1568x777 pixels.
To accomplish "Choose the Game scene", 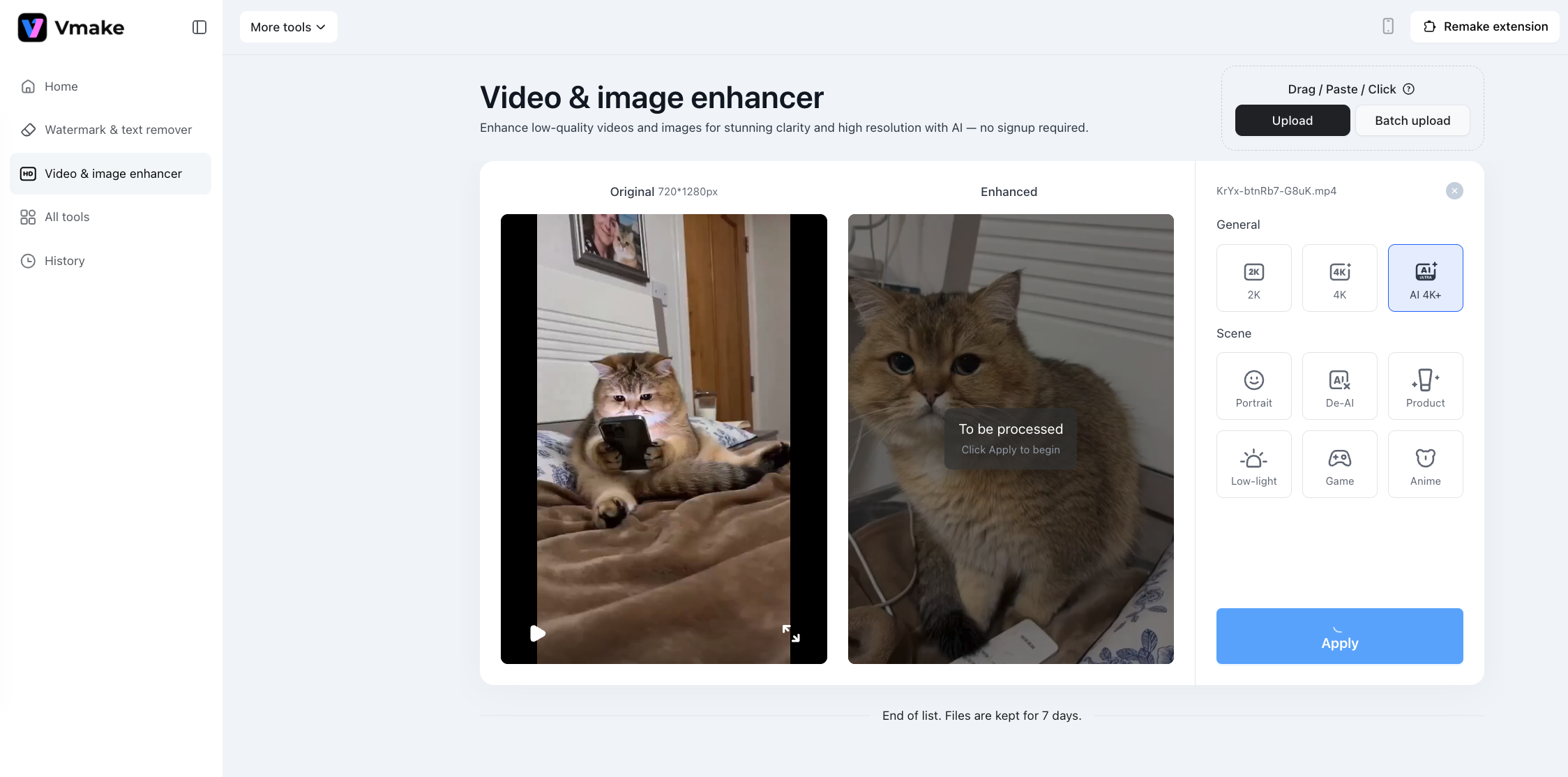I will tap(1339, 465).
